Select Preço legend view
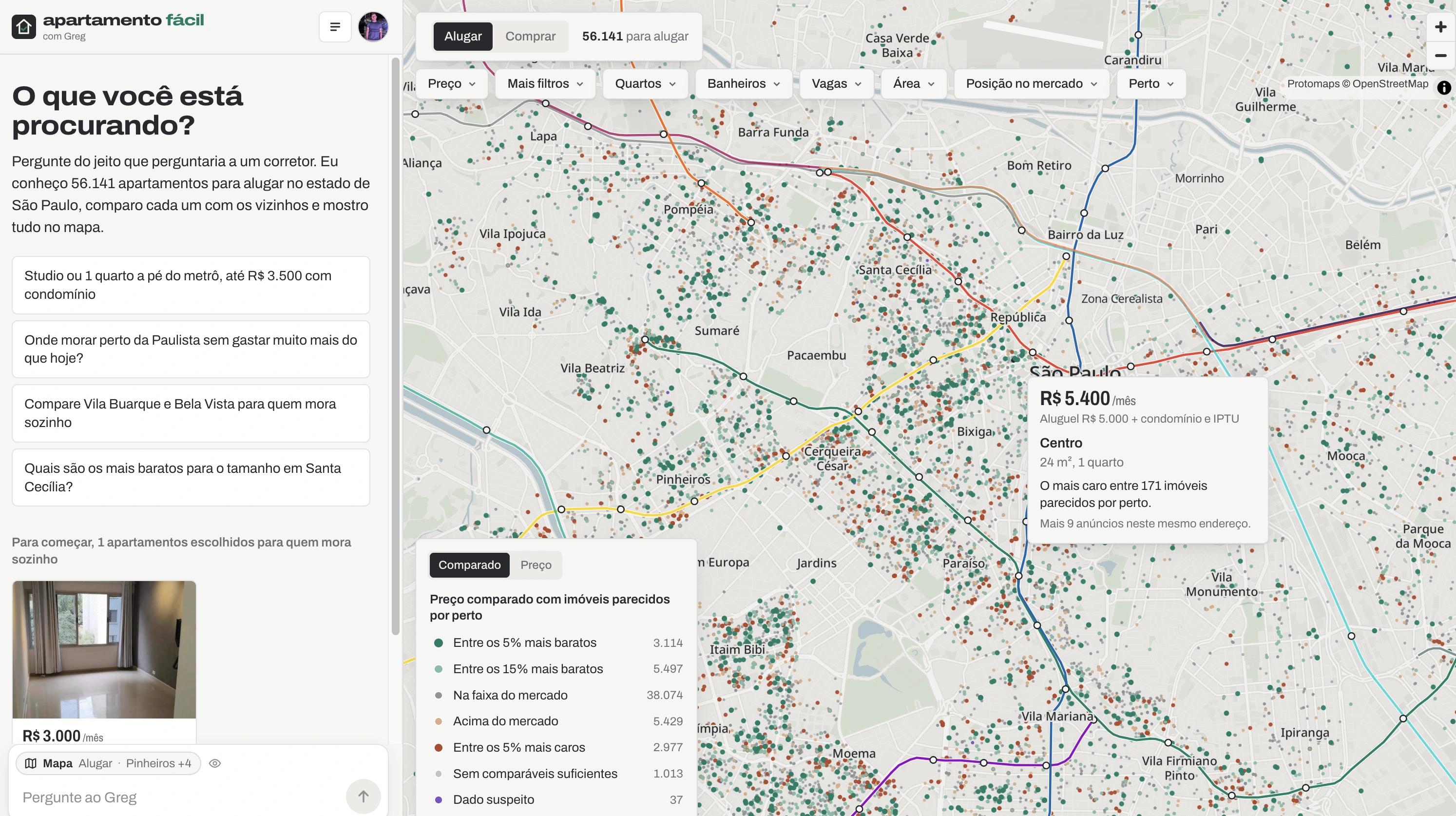This screenshot has width=1456, height=816. click(535, 564)
